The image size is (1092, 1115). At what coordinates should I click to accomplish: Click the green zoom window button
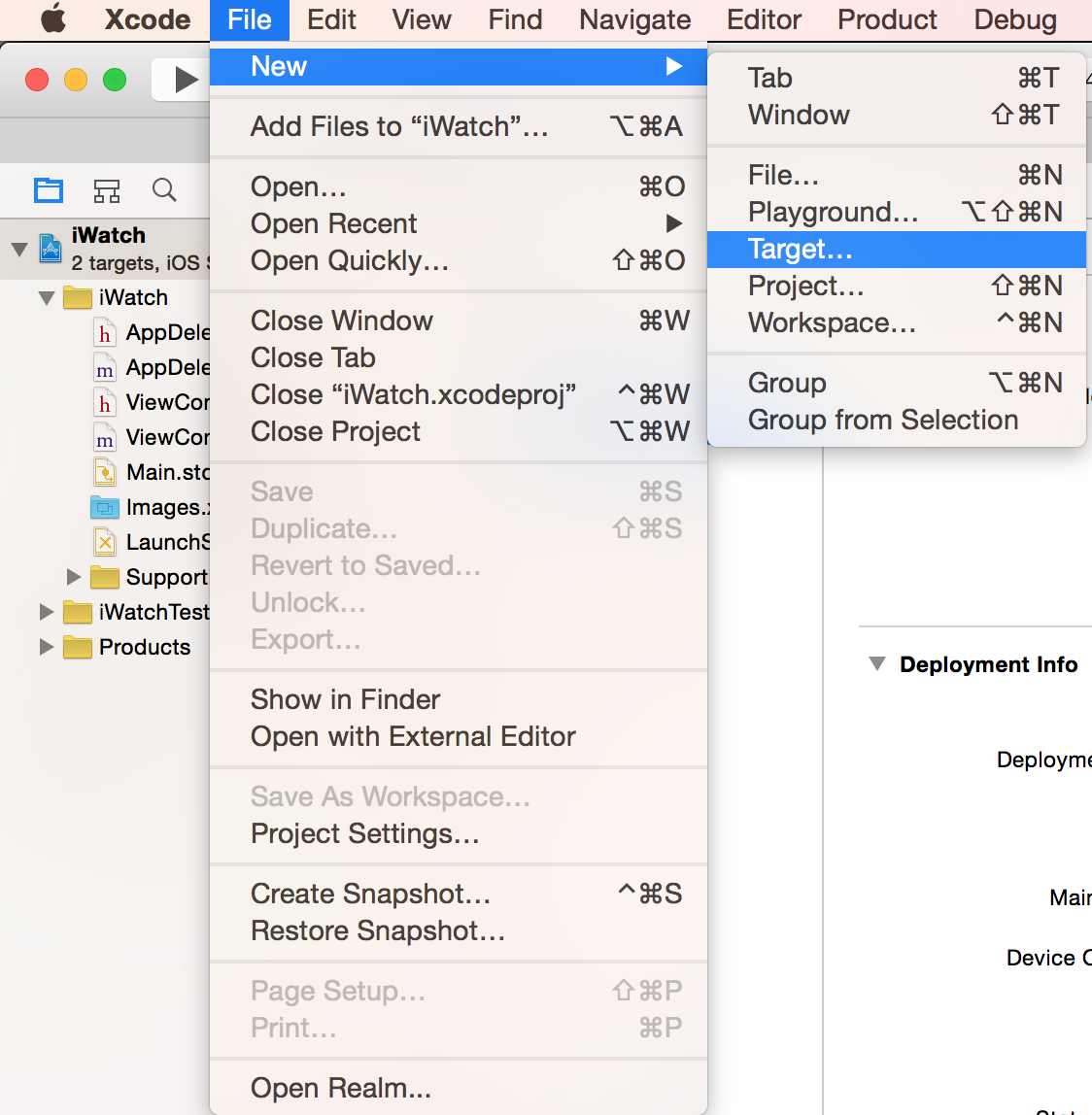point(115,80)
